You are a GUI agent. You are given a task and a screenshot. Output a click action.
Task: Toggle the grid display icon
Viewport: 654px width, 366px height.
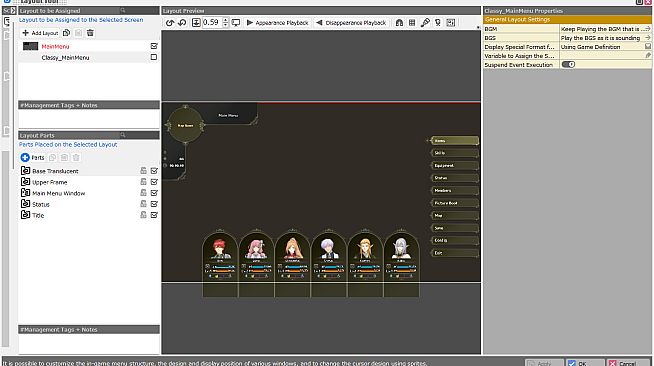[412, 23]
